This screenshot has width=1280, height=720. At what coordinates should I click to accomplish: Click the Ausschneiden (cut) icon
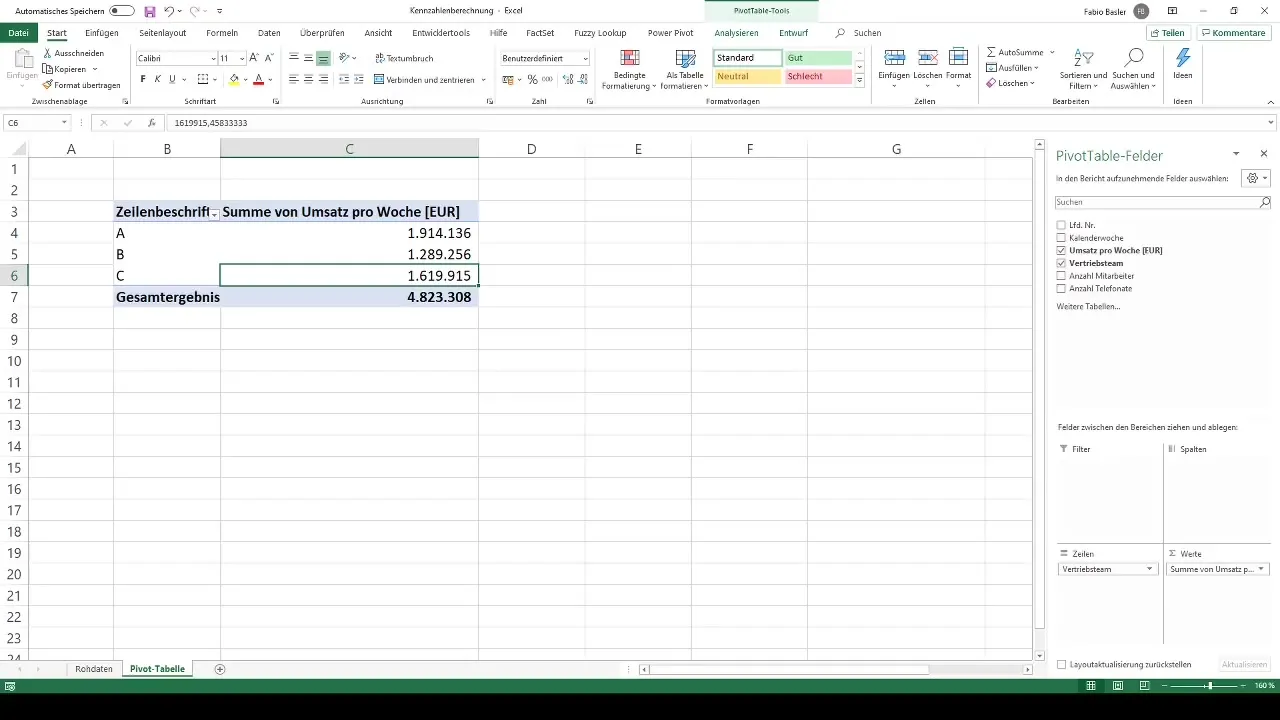coord(48,53)
